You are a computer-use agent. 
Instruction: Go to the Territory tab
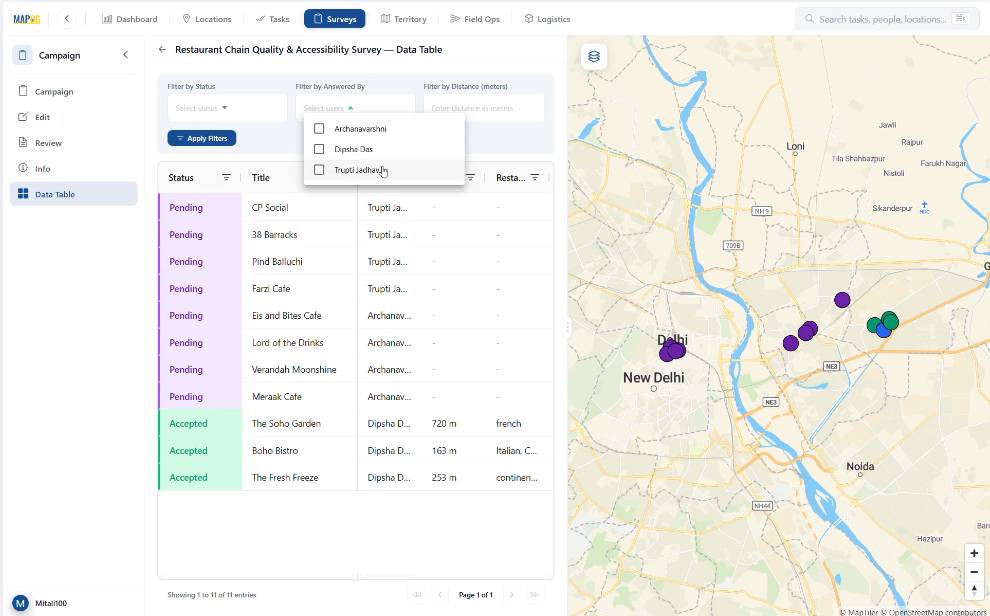403,19
